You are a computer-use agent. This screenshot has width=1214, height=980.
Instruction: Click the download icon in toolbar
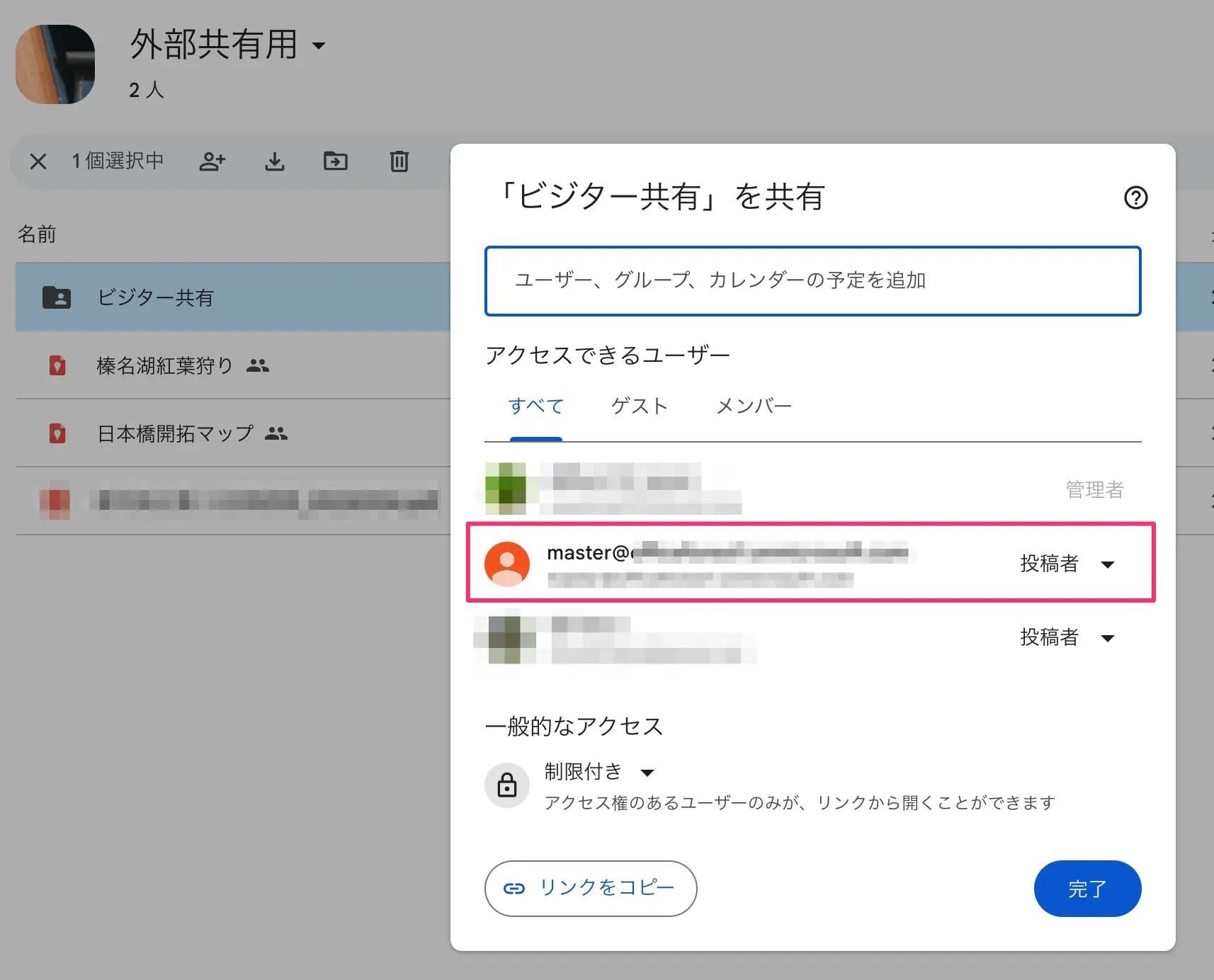click(x=275, y=161)
